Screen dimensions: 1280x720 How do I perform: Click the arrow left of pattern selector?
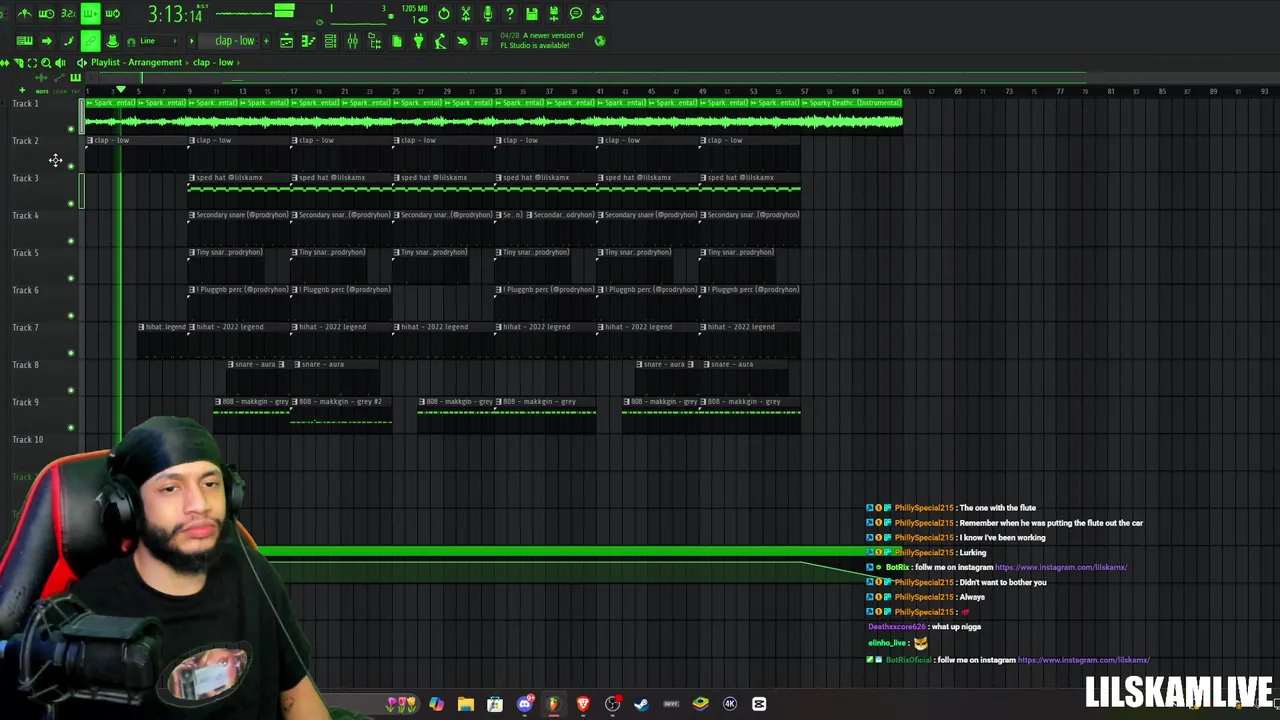(191, 41)
